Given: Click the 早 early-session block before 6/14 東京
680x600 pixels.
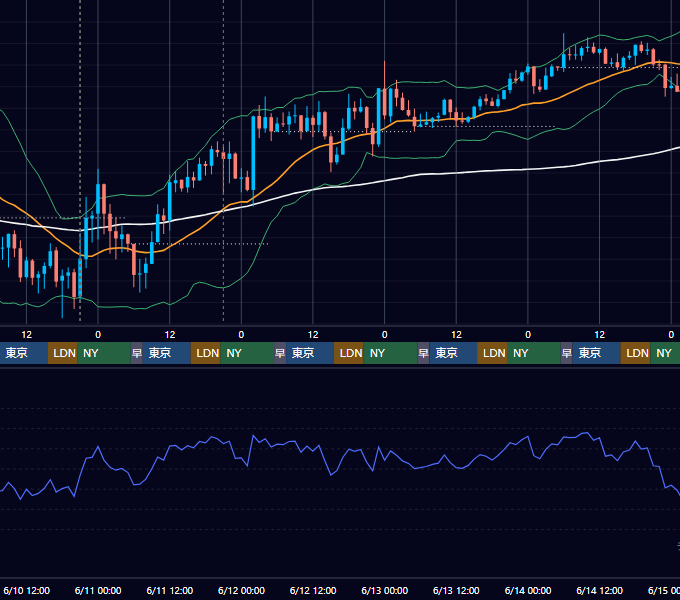Looking at the screenshot, I should [x=566, y=353].
